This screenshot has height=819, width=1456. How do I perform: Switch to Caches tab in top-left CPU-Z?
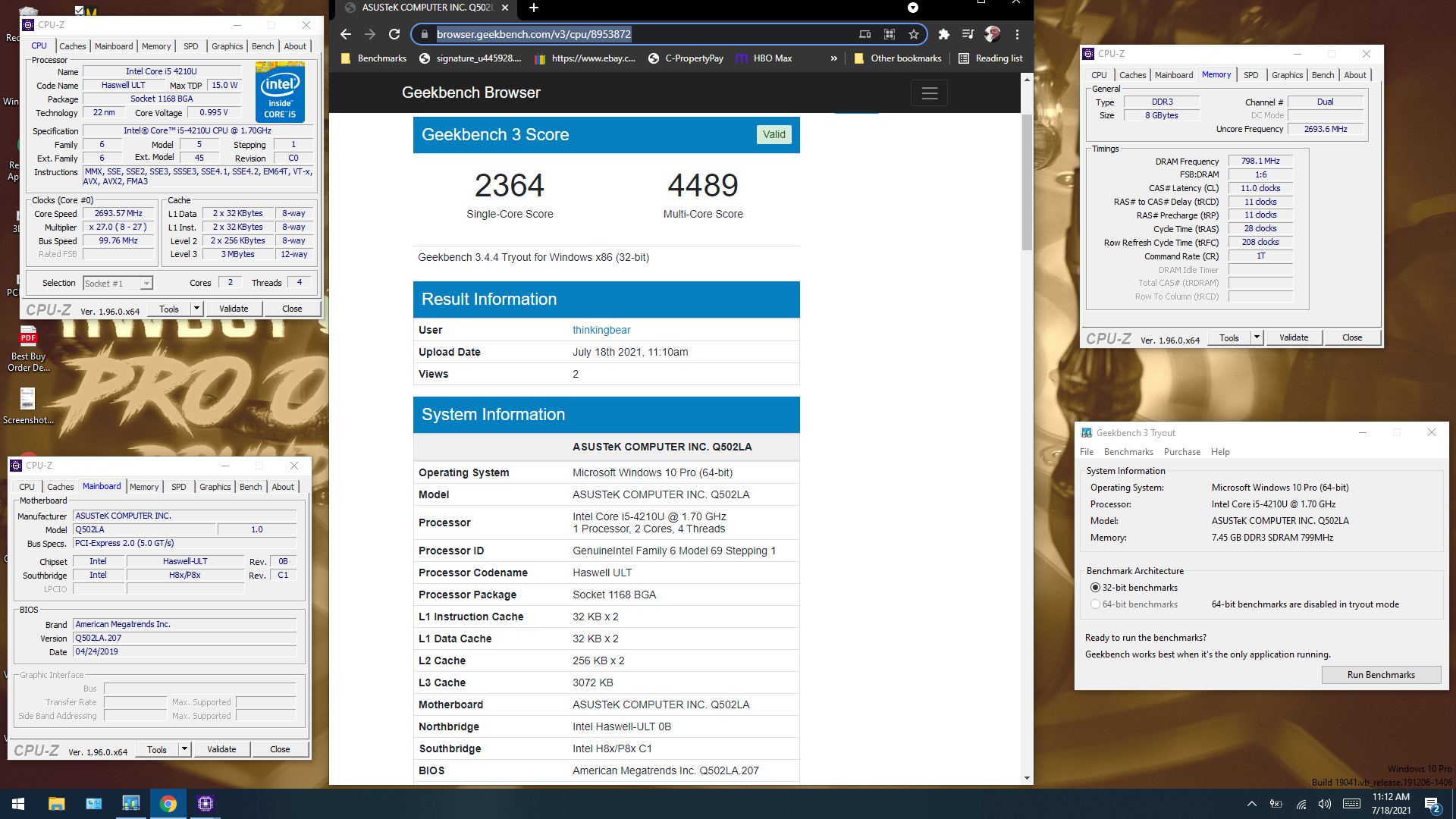73,46
